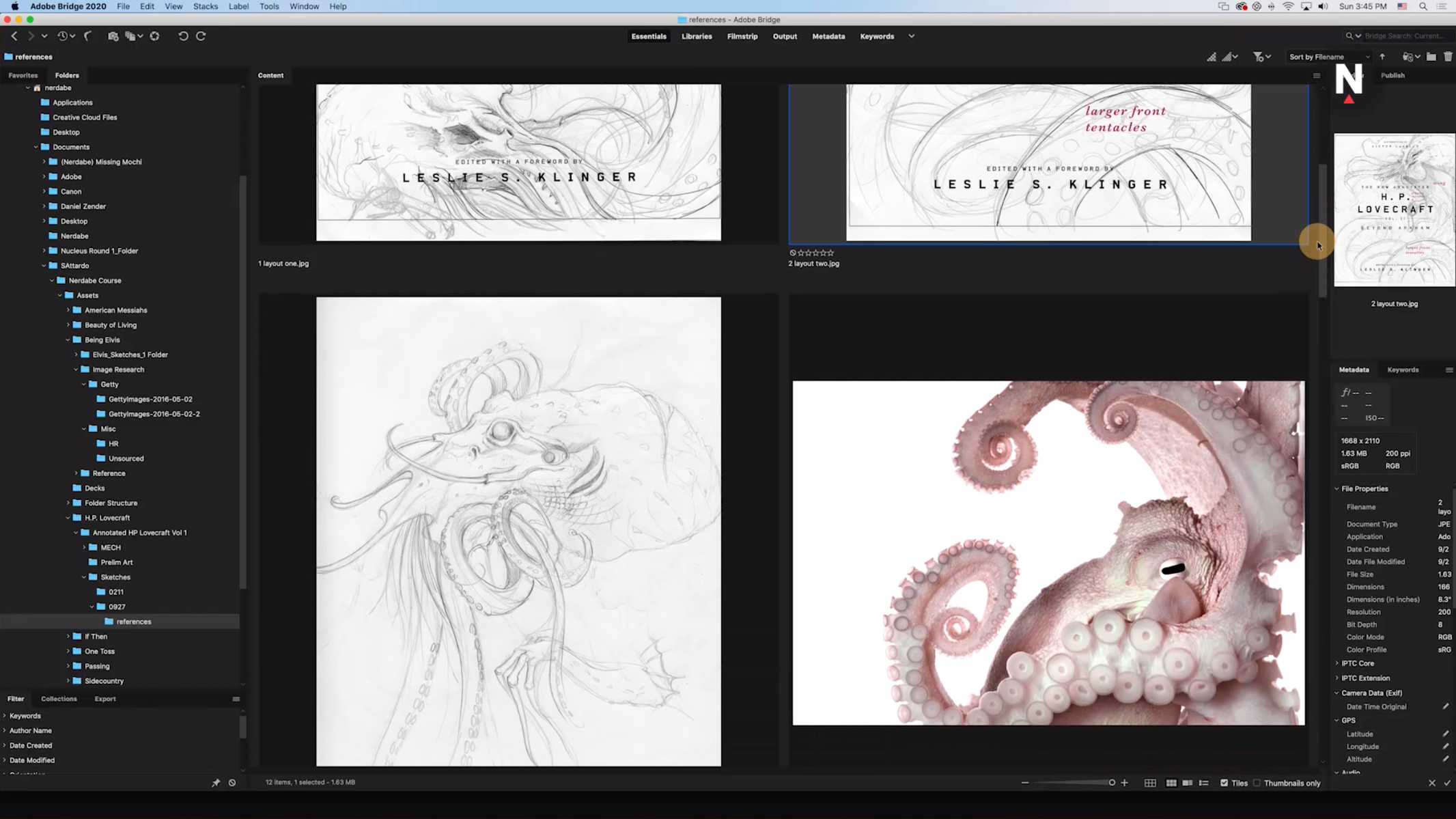Open the Favorites panel tab
Viewport: 1456px width, 819px height.
point(23,75)
